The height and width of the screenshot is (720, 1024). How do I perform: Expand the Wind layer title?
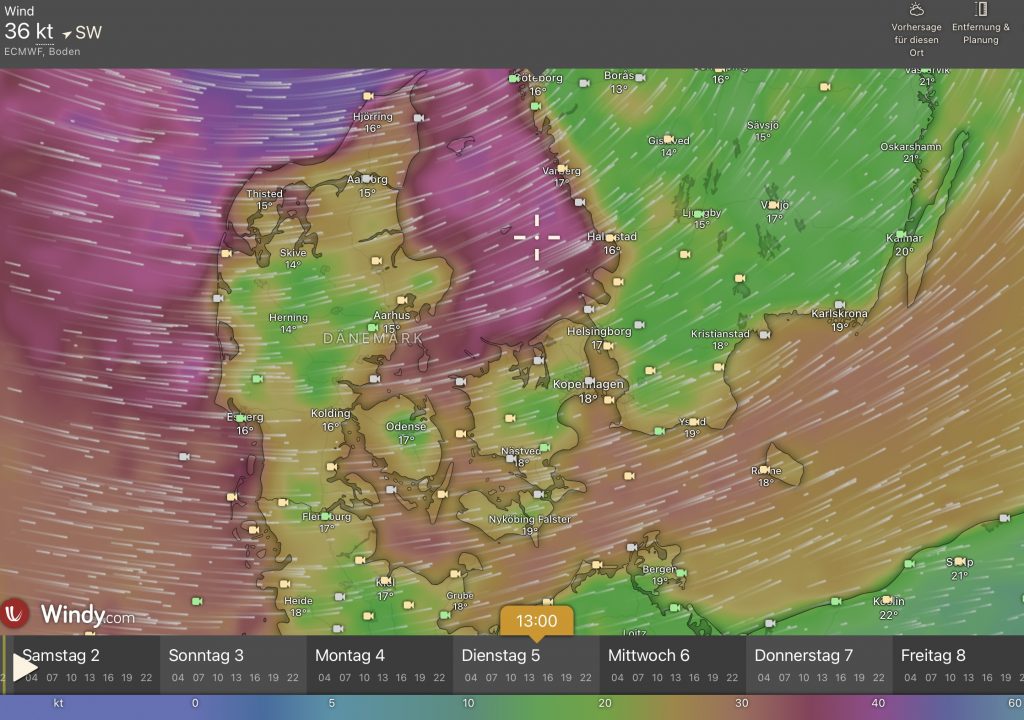19,11
